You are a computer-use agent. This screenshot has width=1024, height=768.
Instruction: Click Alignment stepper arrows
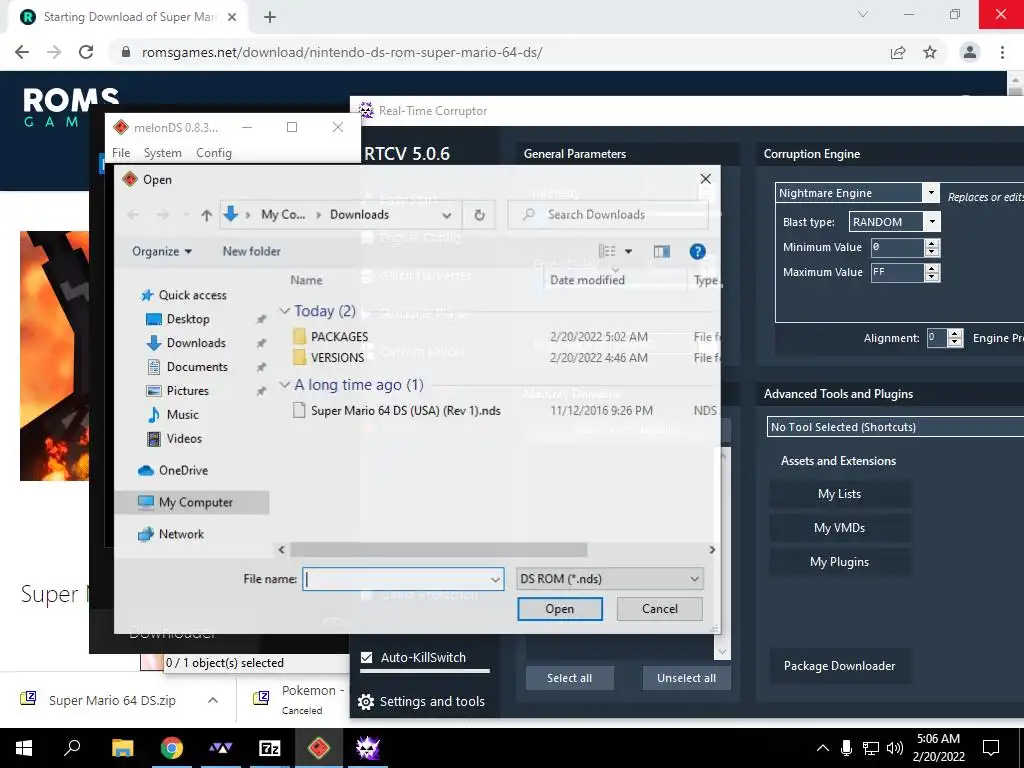tap(955, 338)
